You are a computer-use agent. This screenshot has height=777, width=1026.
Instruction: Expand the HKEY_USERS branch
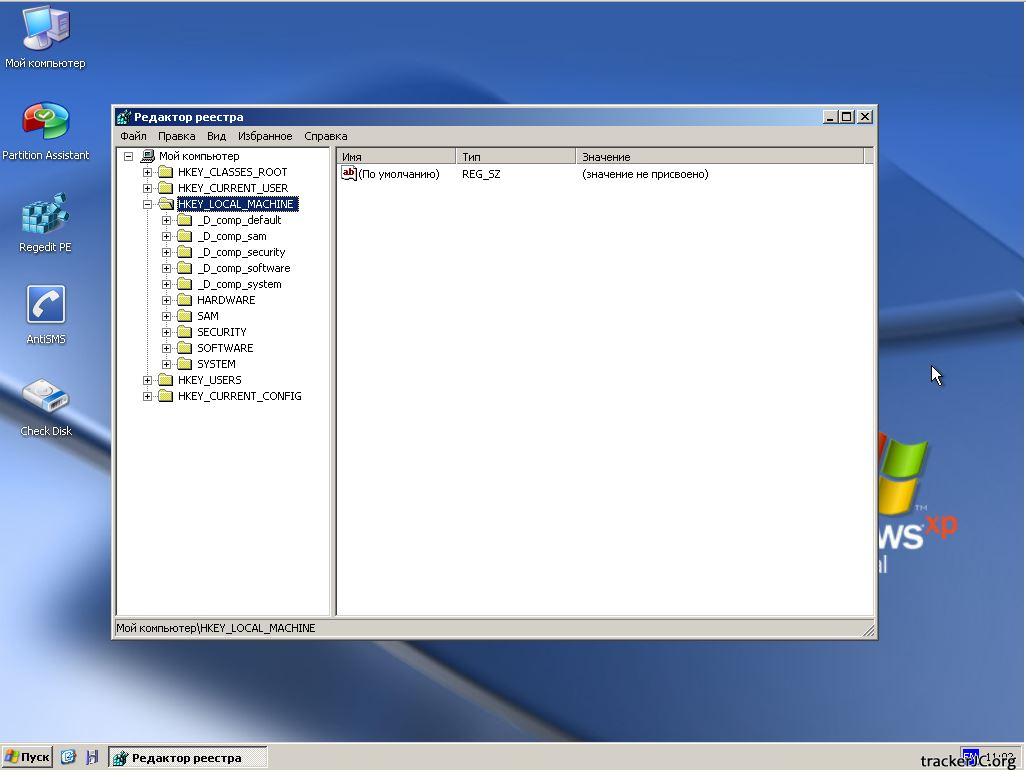(x=148, y=380)
